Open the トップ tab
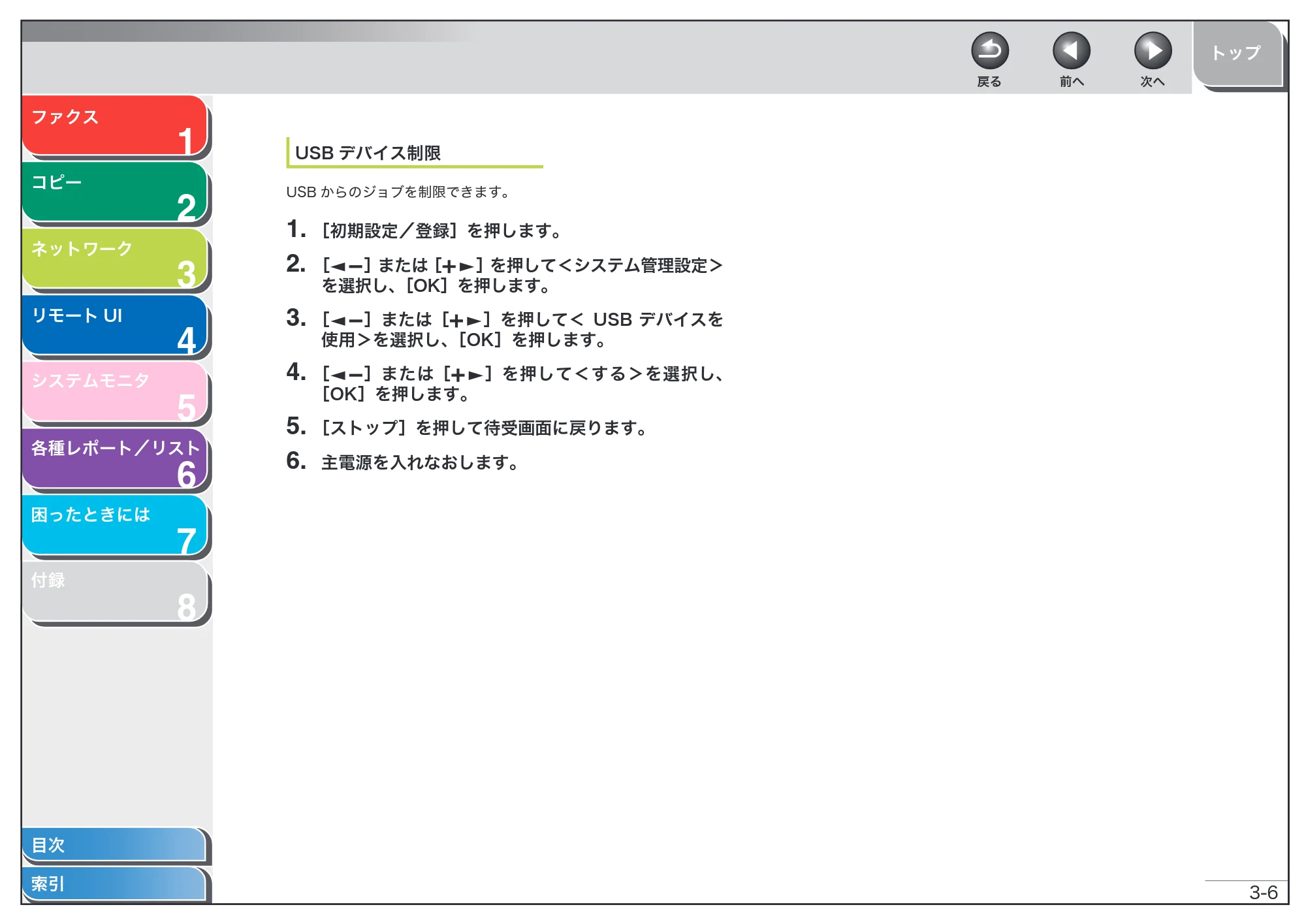Screen dimensions: 1306x924 pyautogui.click(x=1237, y=54)
